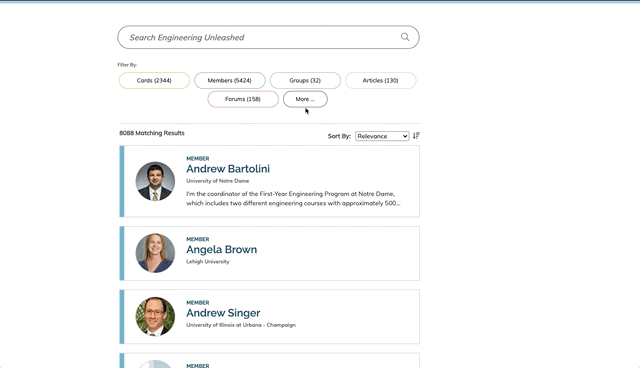The image size is (640, 368).
Task: Click the 8088 Matching Results count
Action: [x=152, y=133]
